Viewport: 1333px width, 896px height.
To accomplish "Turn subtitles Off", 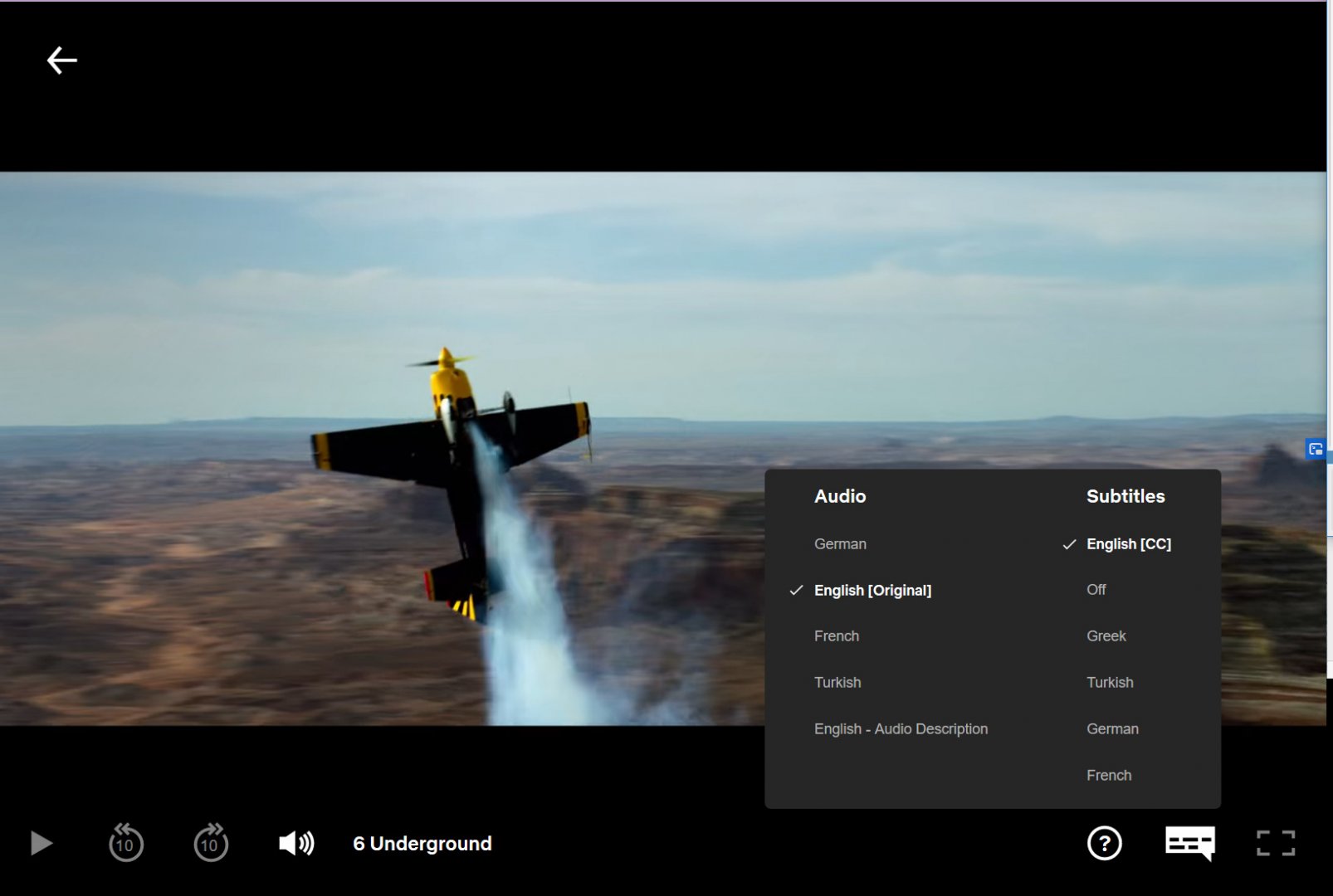I will coord(1096,590).
